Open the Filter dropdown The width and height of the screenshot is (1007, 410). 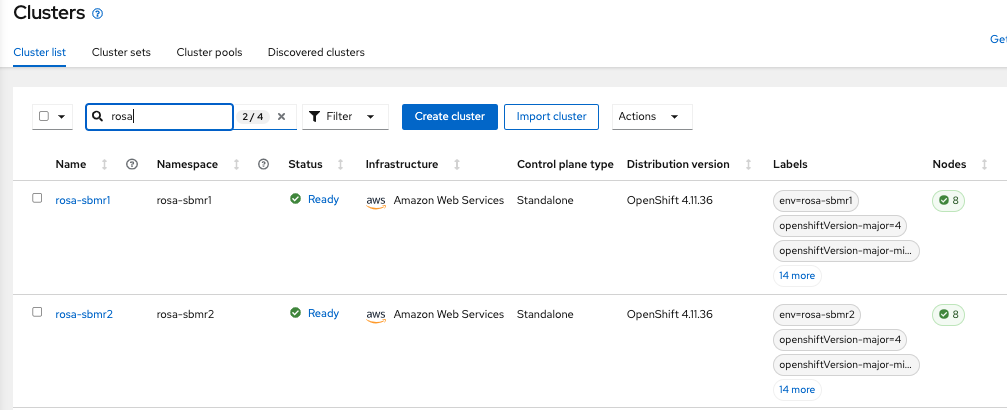pos(344,117)
